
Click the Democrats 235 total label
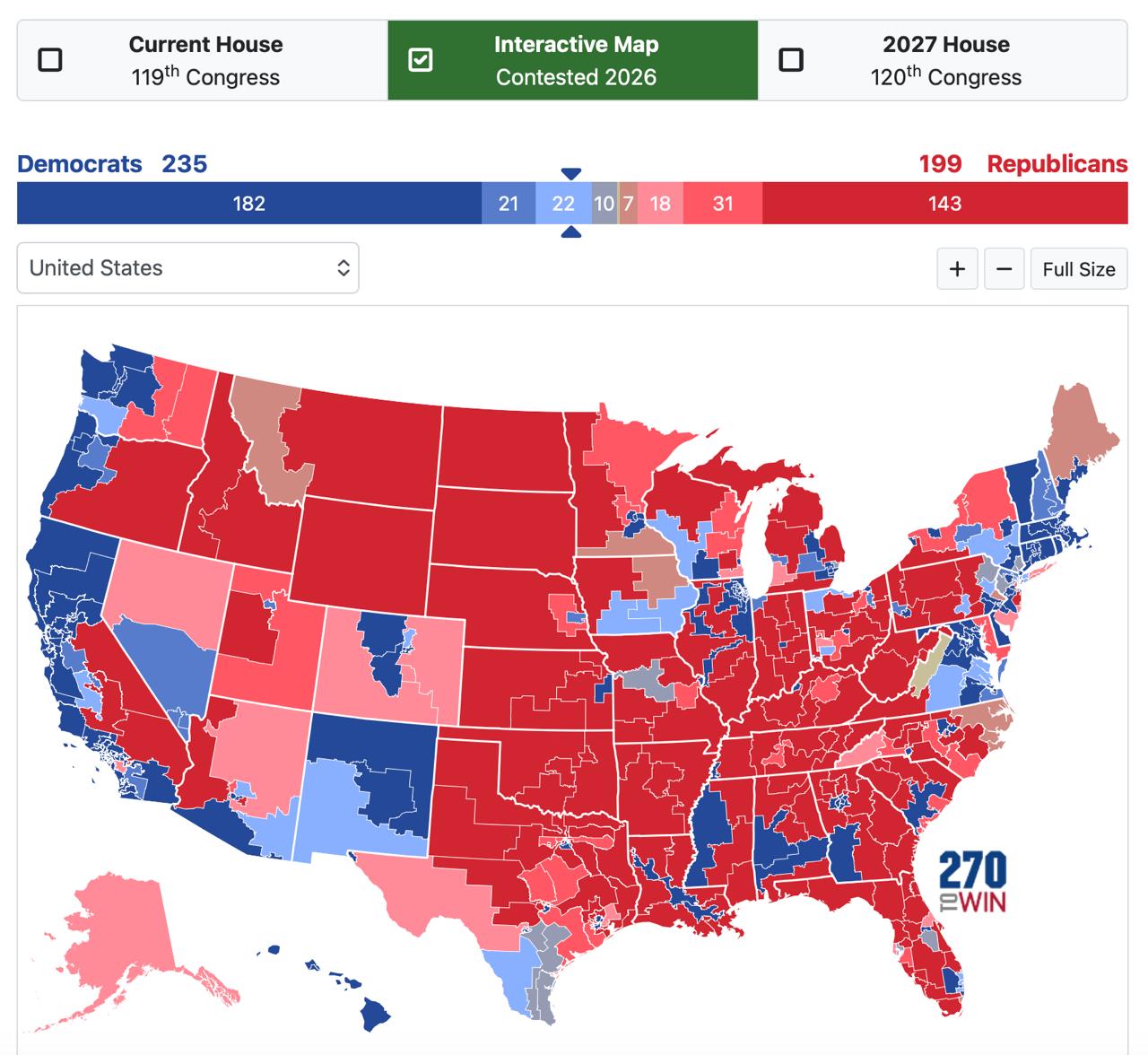[112, 164]
